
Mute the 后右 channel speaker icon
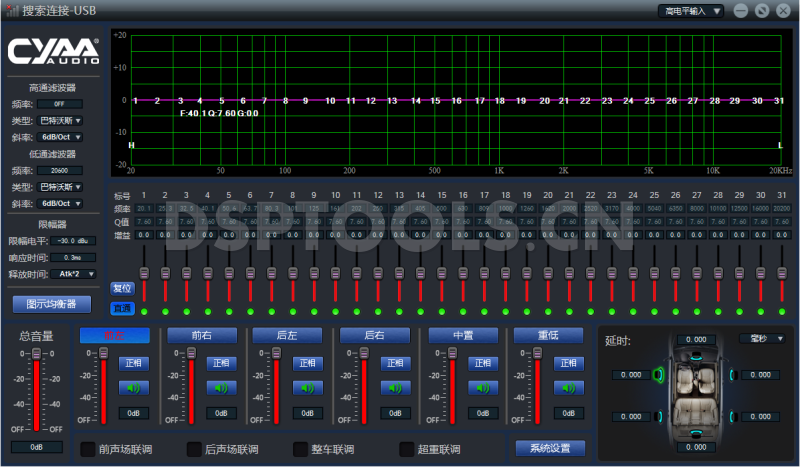tap(395, 388)
